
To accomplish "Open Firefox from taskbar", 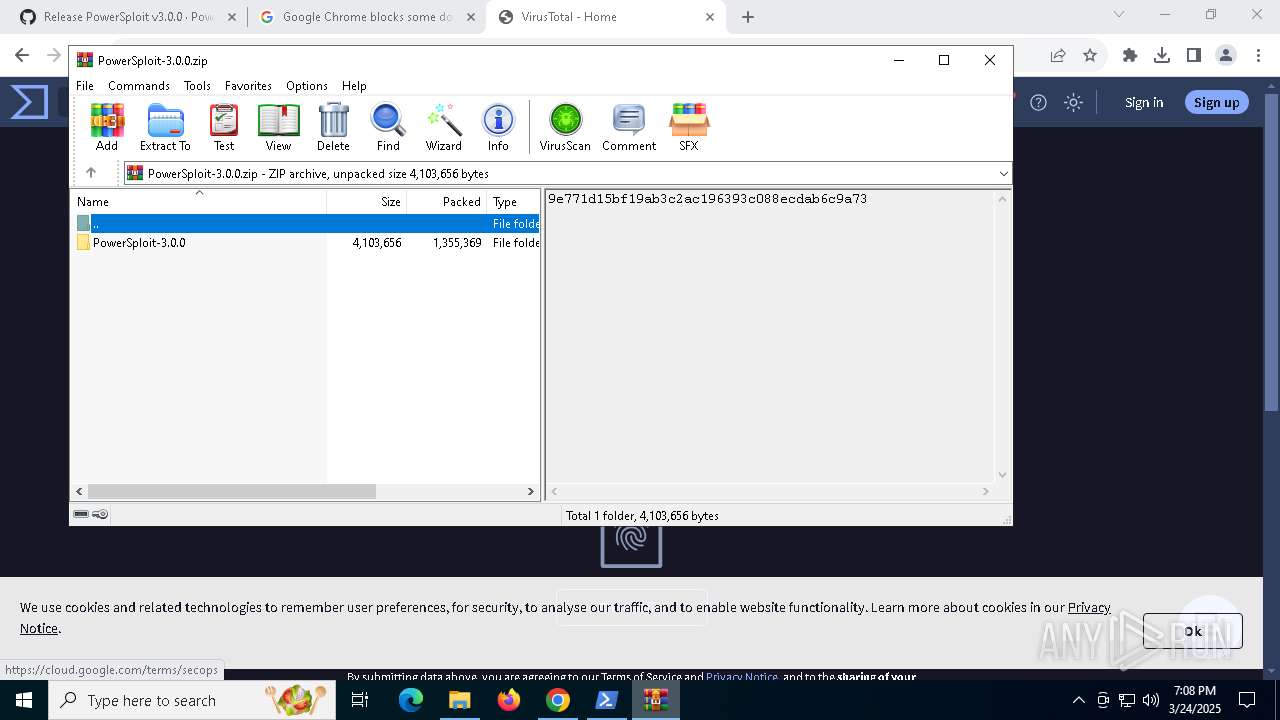I will [509, 700].
